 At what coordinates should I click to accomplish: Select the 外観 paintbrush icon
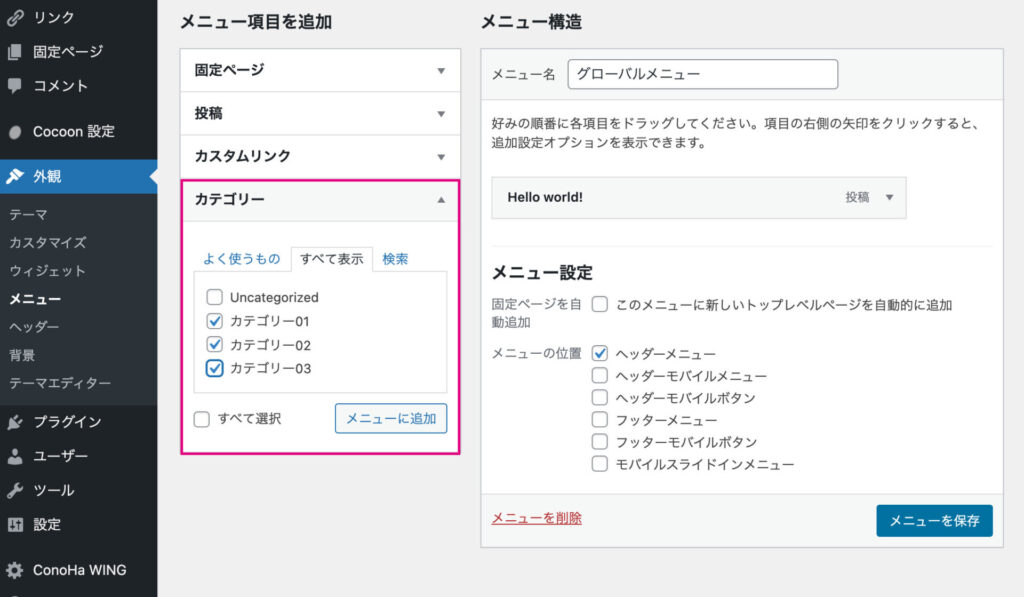click(x=15, y=176)
